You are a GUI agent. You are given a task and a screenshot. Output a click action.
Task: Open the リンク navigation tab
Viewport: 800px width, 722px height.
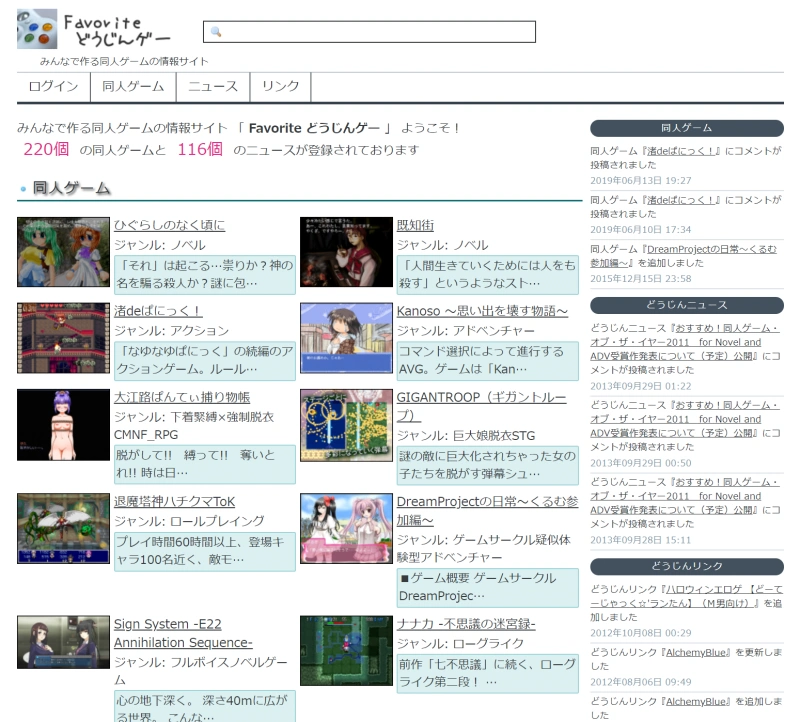[279, 87]
